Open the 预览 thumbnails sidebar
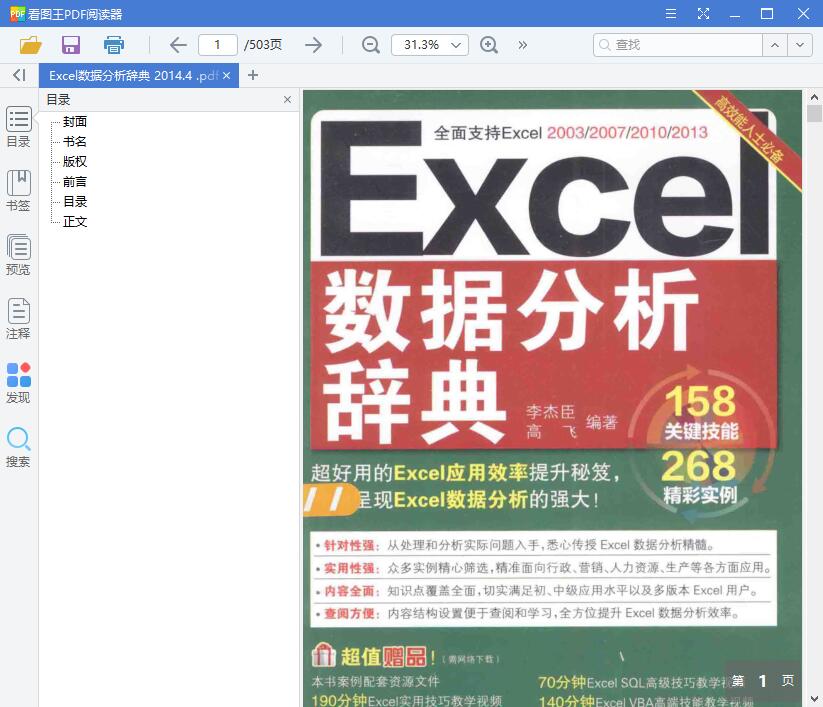 point(18,255)
